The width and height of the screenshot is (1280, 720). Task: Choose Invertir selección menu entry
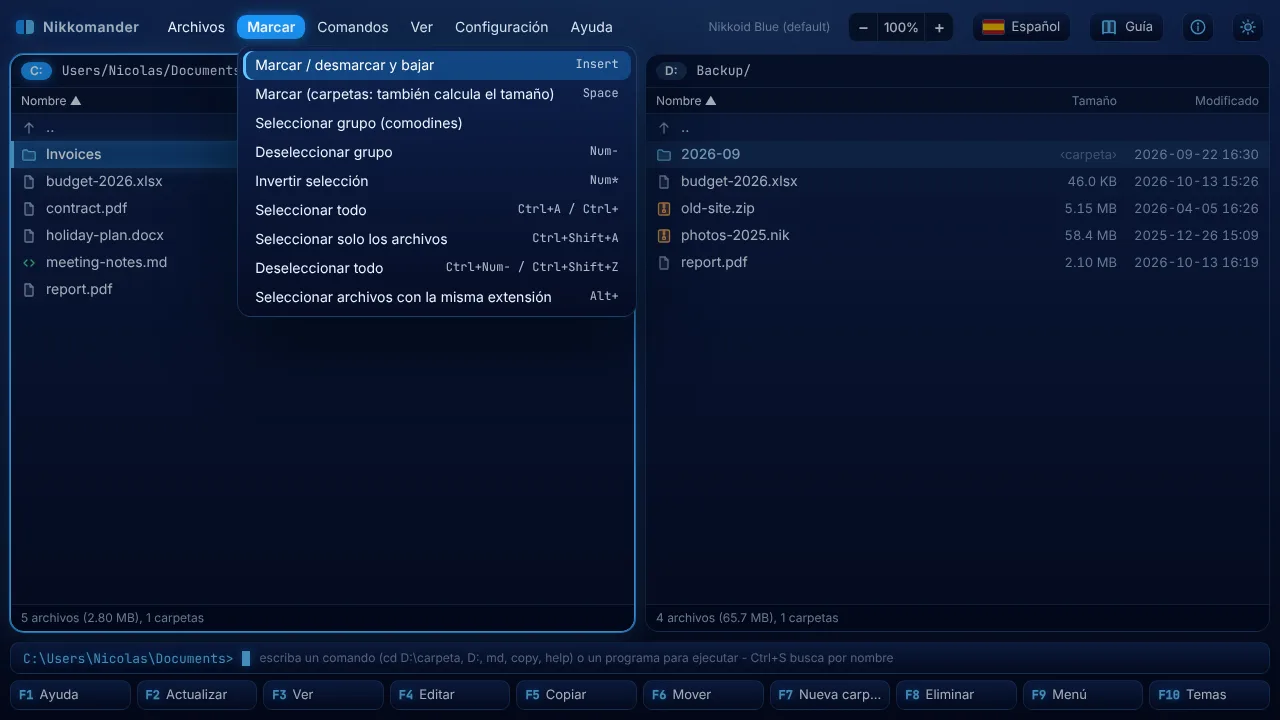tap(437, 181)
